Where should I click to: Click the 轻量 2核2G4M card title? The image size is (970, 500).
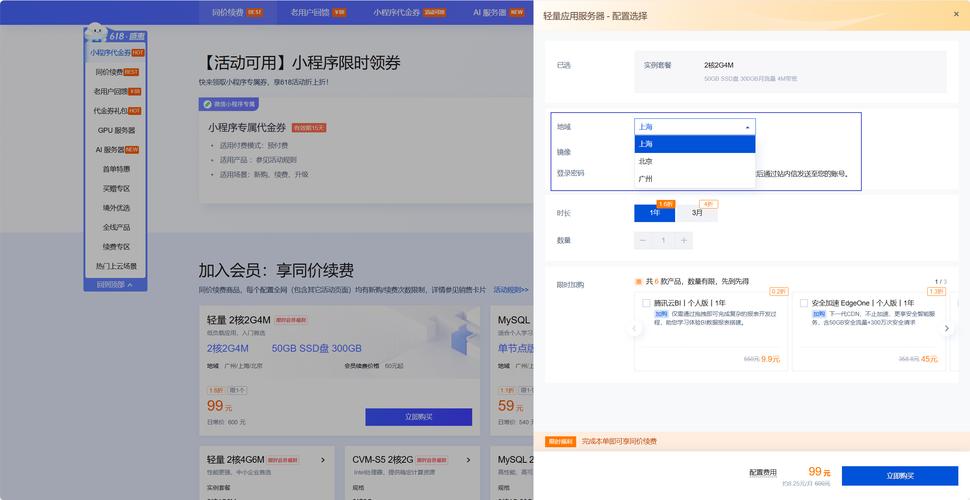pos(238,320)
